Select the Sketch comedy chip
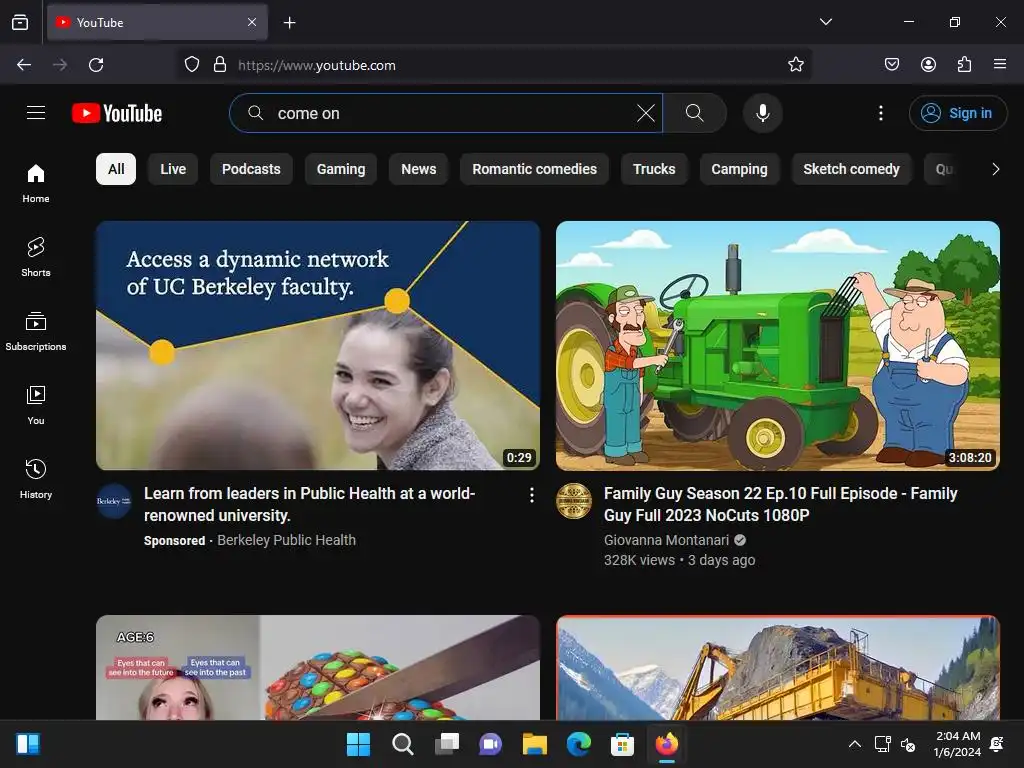Screen dimensions: 1024x768 [x=851, y=169]
